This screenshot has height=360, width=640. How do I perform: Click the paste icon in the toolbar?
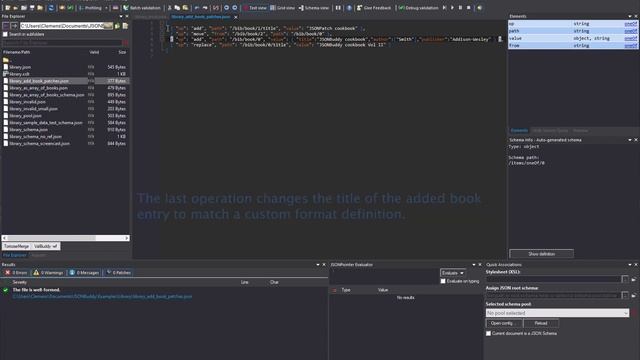[185, 8]
